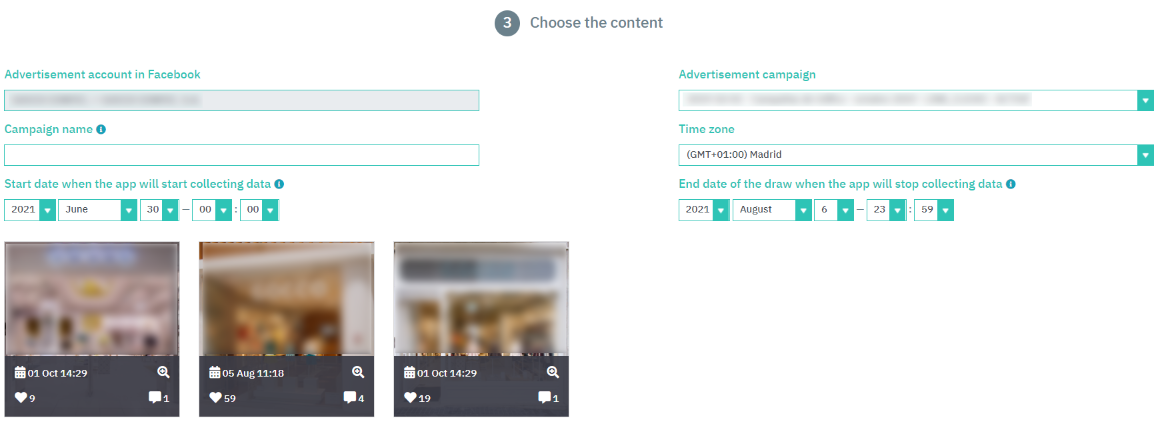The height and width of the screenshot is (425, 1160).
Task: Click info icon next to Start date label
Action: [x=279, y=184]
